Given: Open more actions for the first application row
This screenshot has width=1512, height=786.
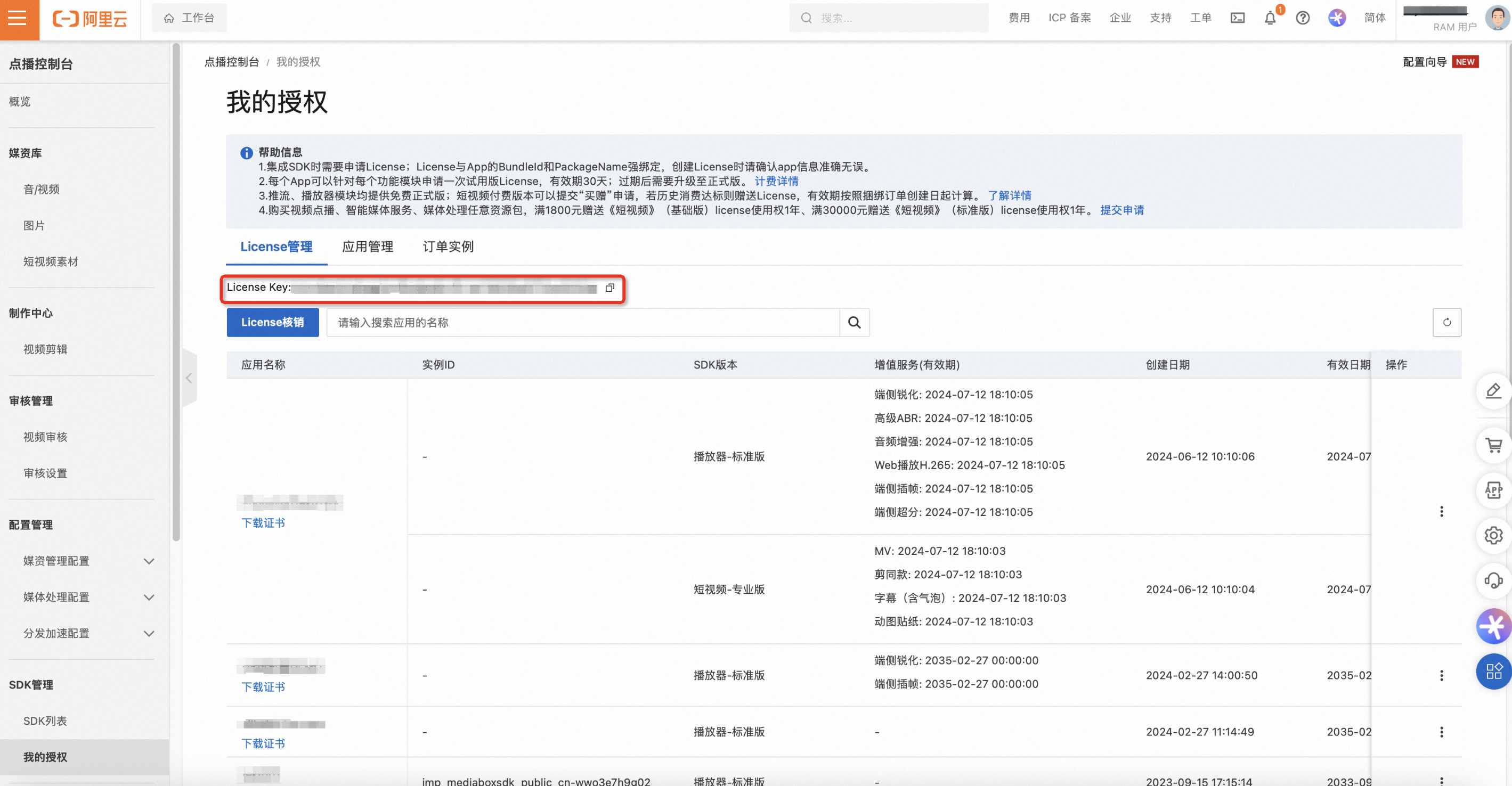Looking at the screenshot, I should (1442, 512).
